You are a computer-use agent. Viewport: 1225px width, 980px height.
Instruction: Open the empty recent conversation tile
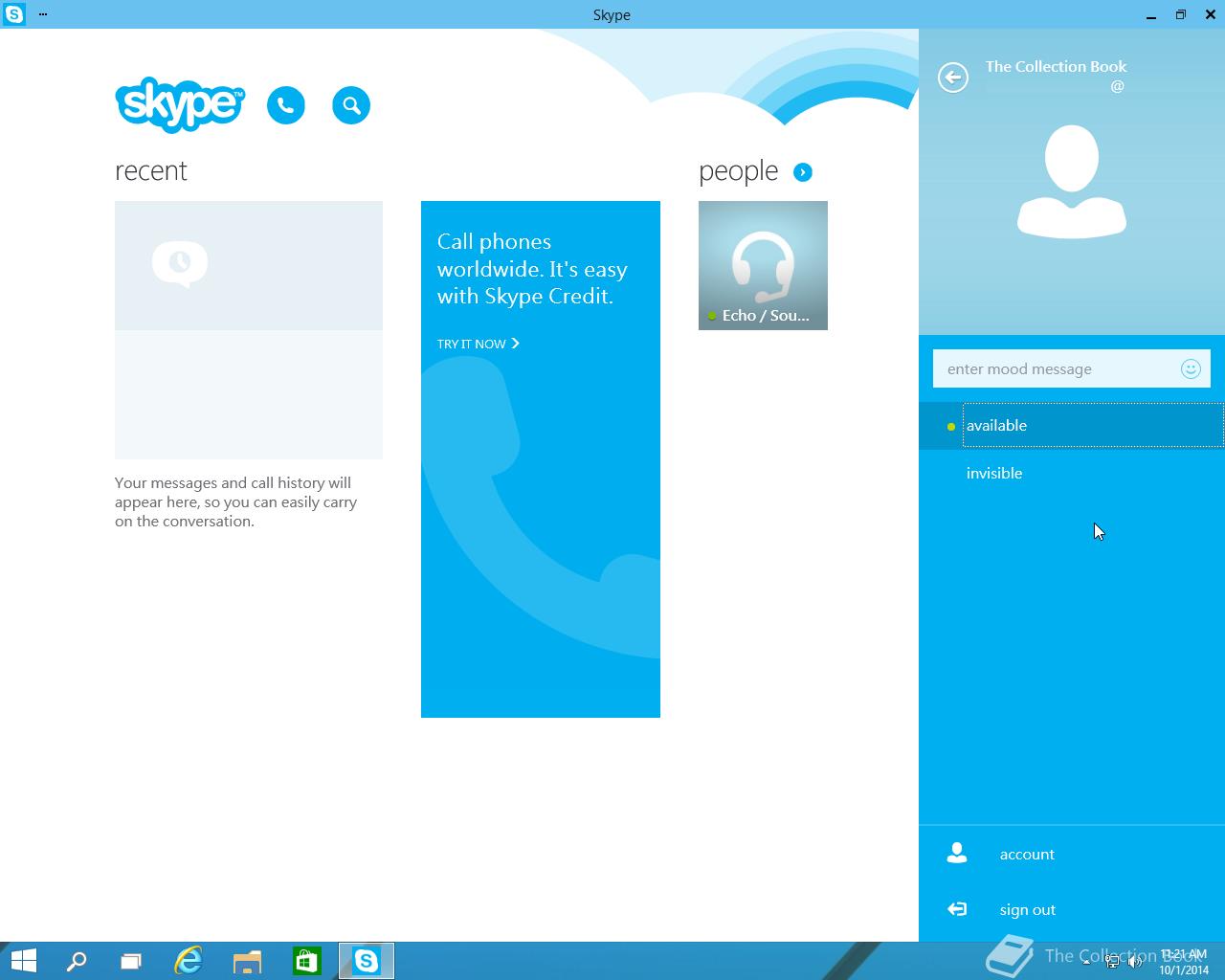(249, 330)
